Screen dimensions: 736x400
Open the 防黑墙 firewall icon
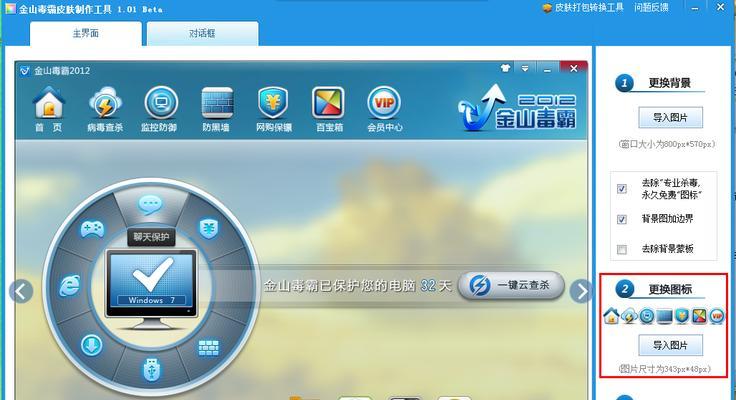(216, 109)
